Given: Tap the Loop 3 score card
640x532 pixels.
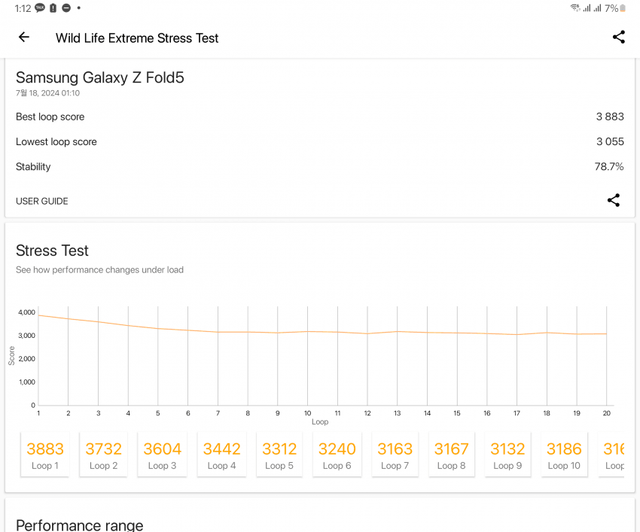Looking at the screenshot, I should pos(162,455).
